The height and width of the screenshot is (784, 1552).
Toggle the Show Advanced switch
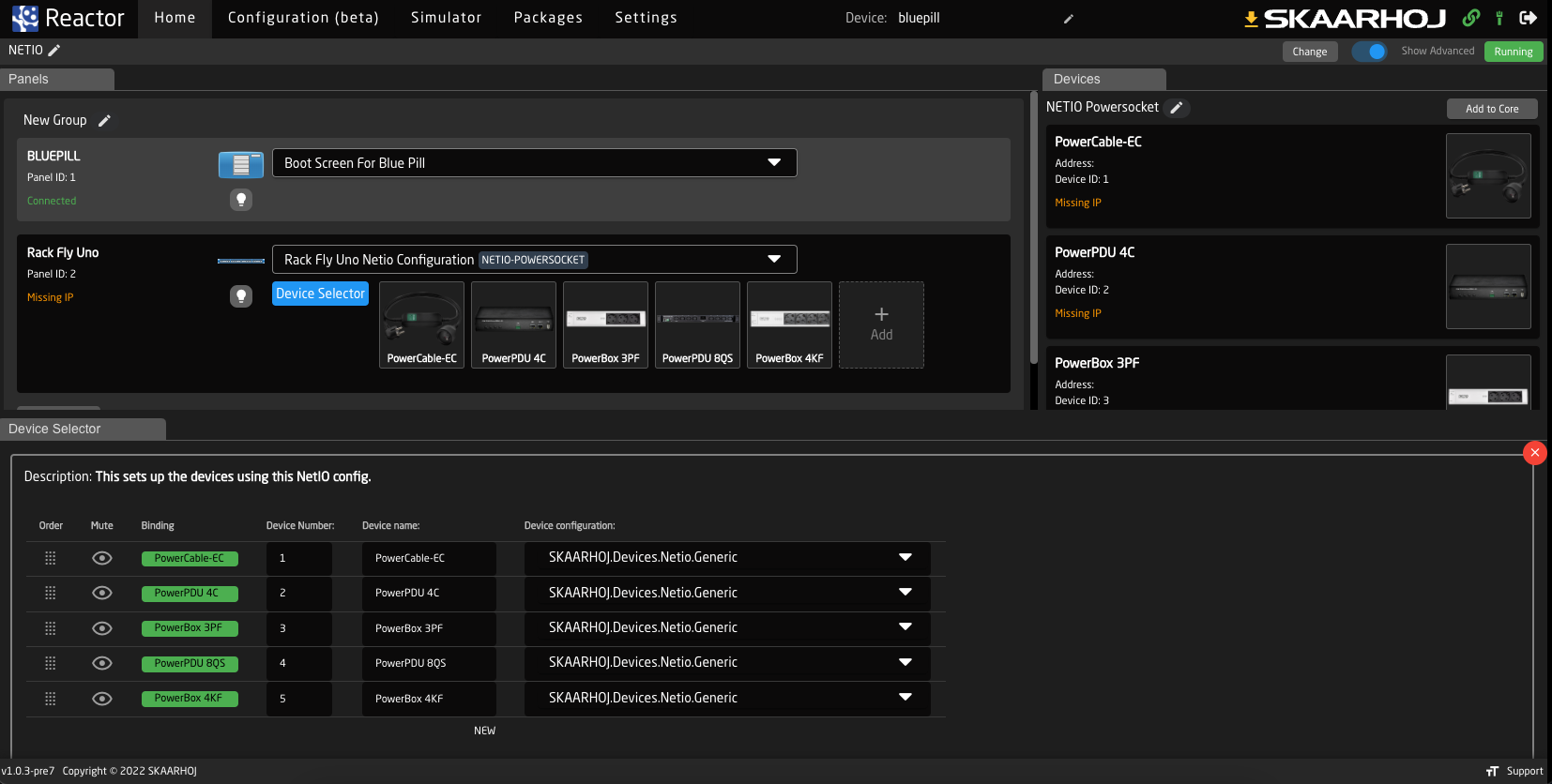tap(1369, 52)
